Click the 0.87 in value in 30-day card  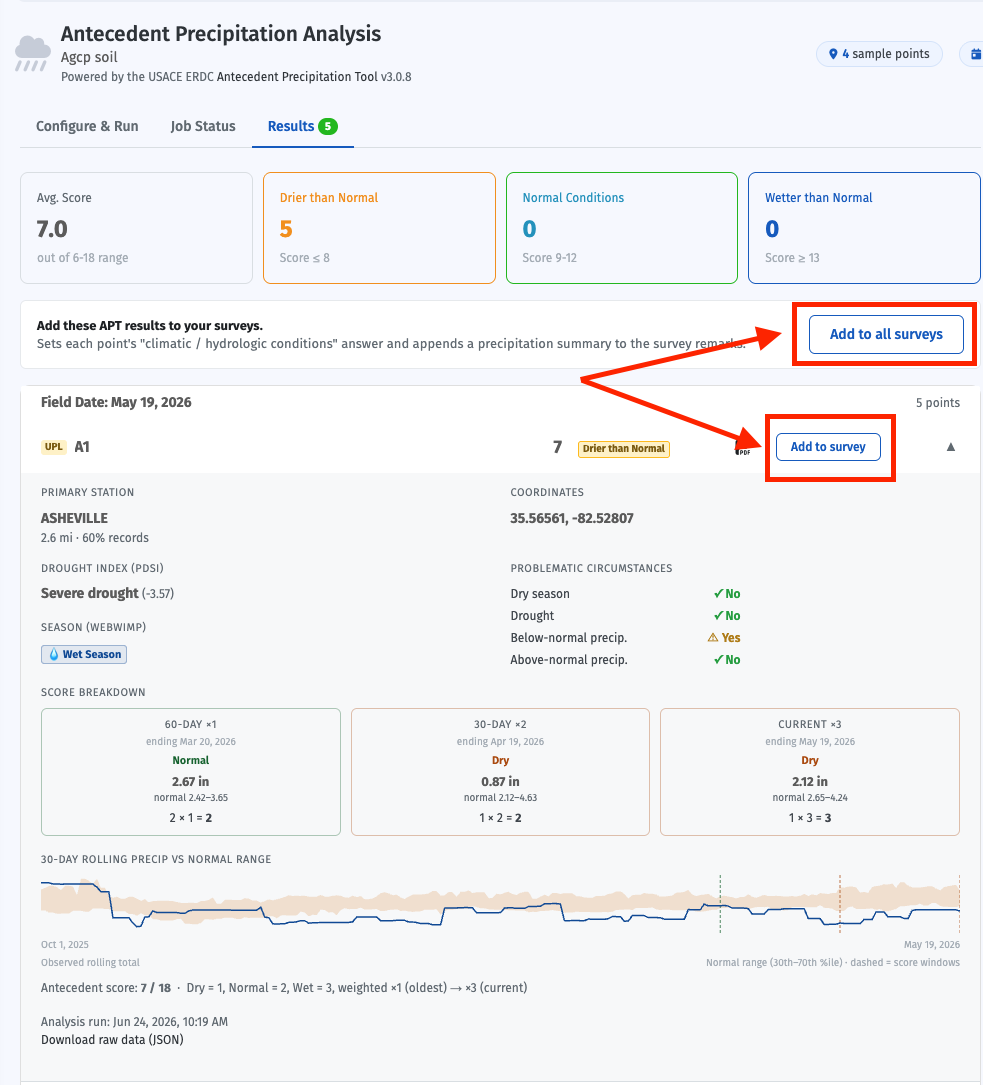500,781
